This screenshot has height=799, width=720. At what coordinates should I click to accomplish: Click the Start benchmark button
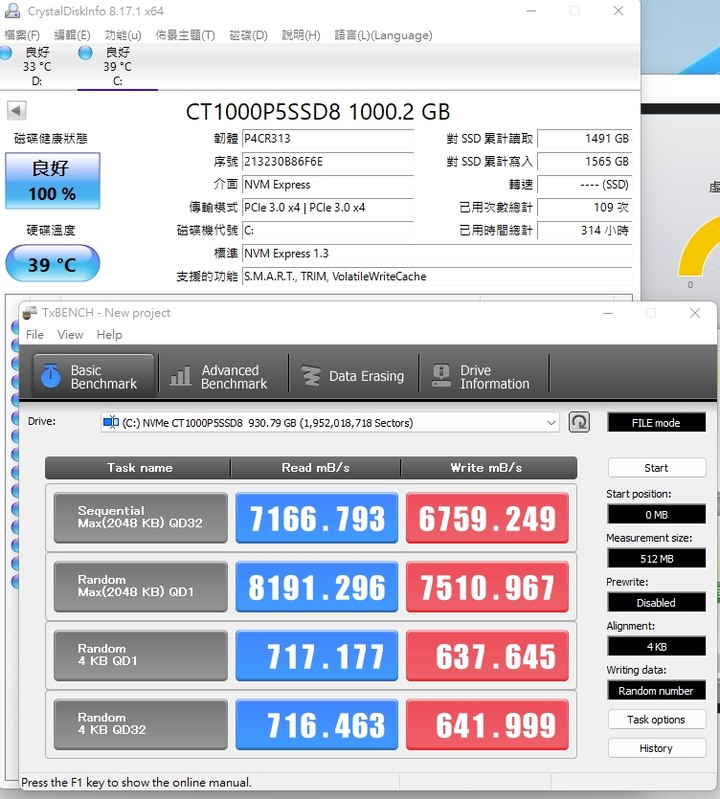point(656,467)
